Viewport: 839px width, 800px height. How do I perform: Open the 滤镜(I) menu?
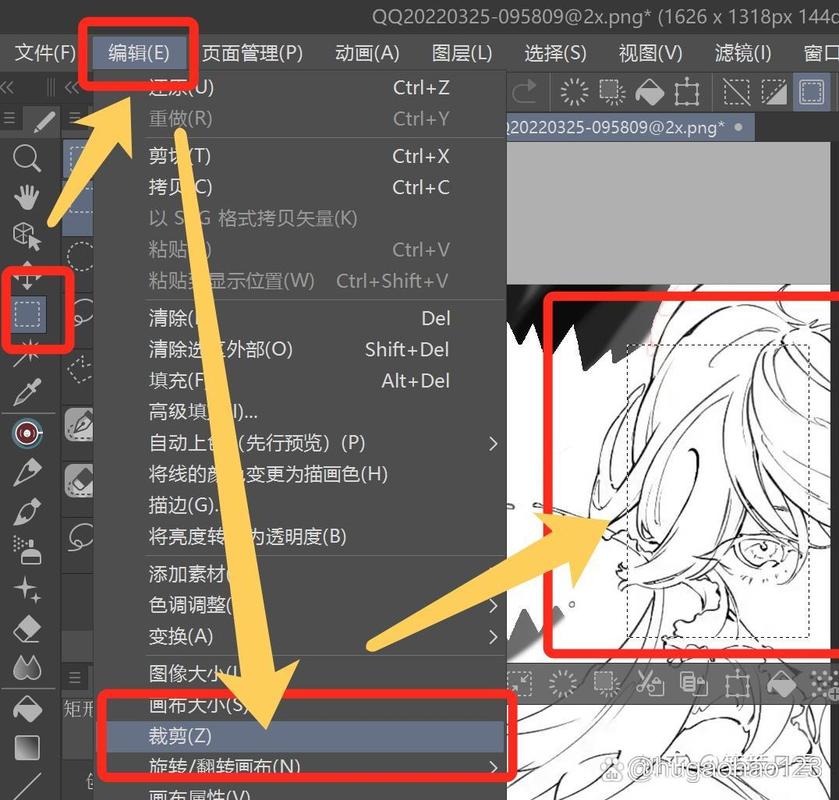pyautogui.click(x=740, y=53)
